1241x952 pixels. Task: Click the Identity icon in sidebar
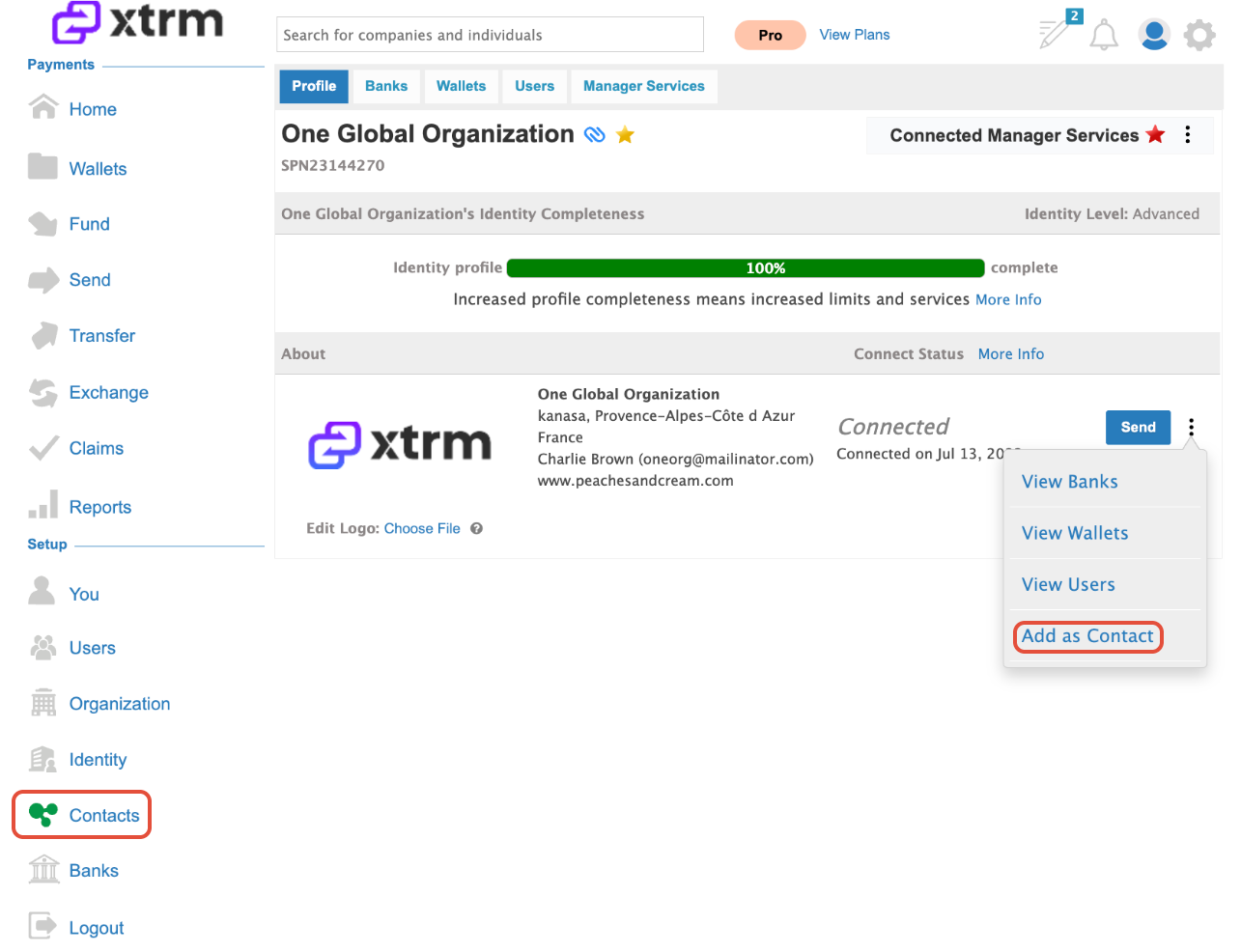tap(43, 760)
